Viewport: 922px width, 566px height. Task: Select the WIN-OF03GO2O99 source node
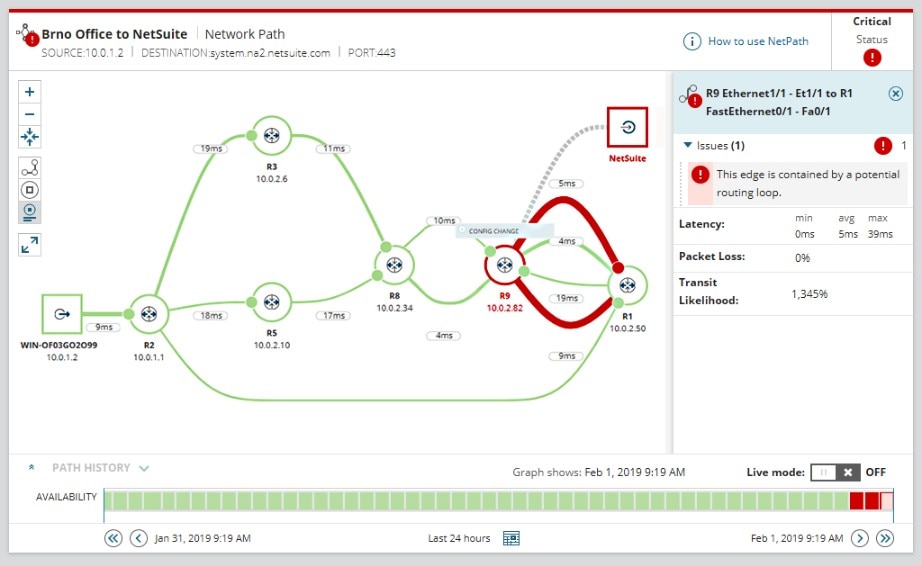point(62,314)
